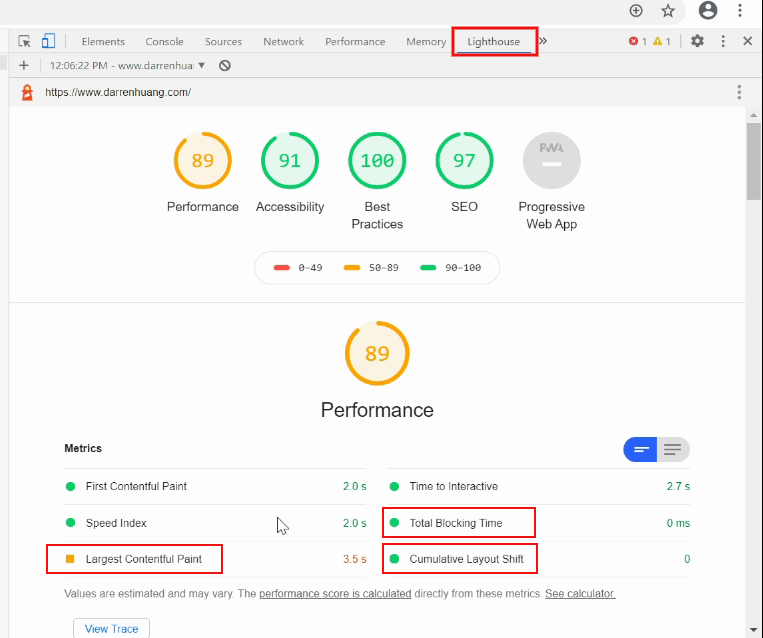
Task: Click Time to Interactive metric
Action: click(x=539, y=486)
